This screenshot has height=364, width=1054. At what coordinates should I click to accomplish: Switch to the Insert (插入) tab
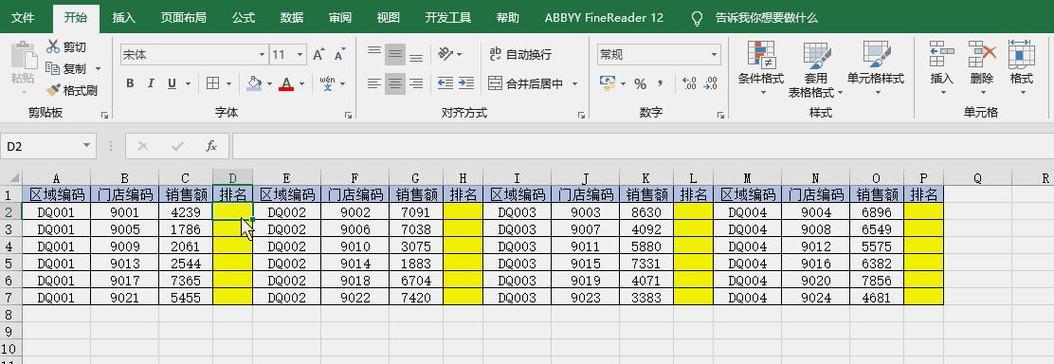click(124, 17)
